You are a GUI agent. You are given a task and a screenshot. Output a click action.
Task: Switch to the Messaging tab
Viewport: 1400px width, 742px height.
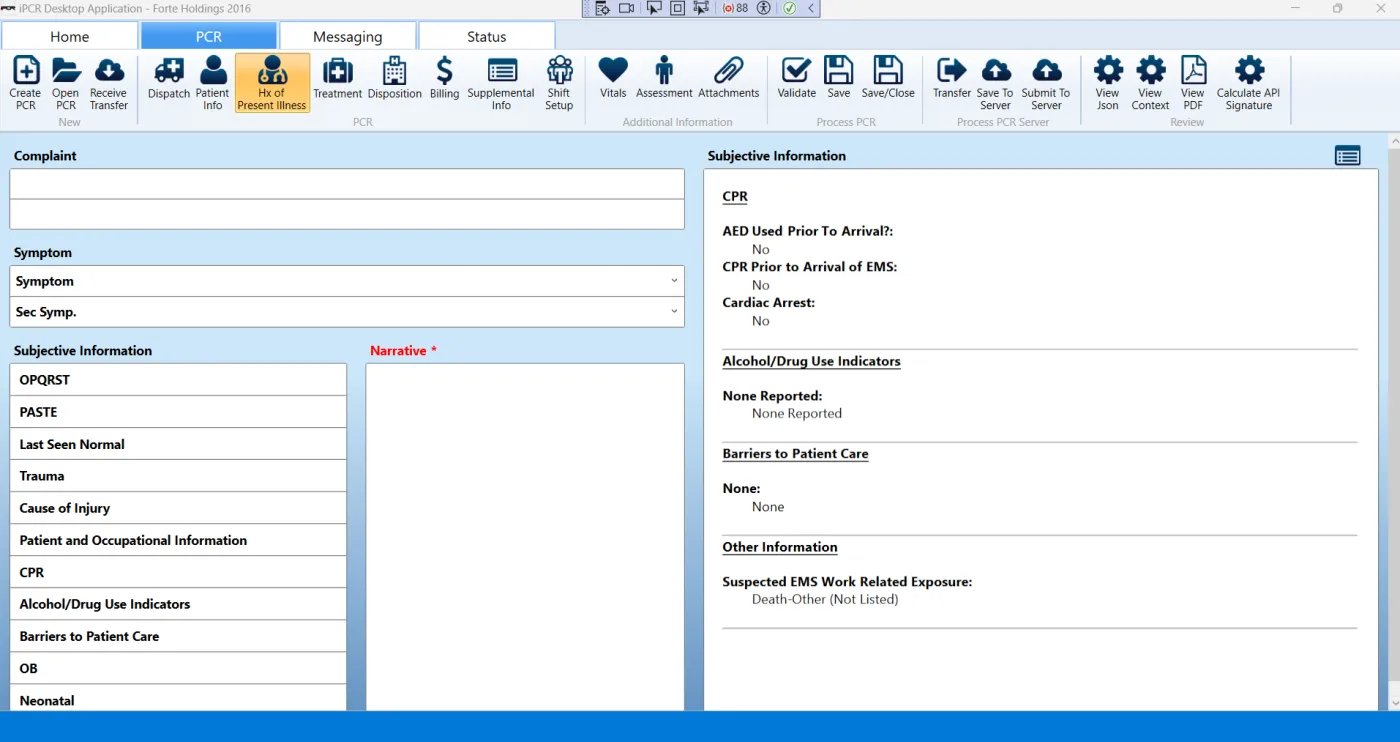[x=348, y=36]
